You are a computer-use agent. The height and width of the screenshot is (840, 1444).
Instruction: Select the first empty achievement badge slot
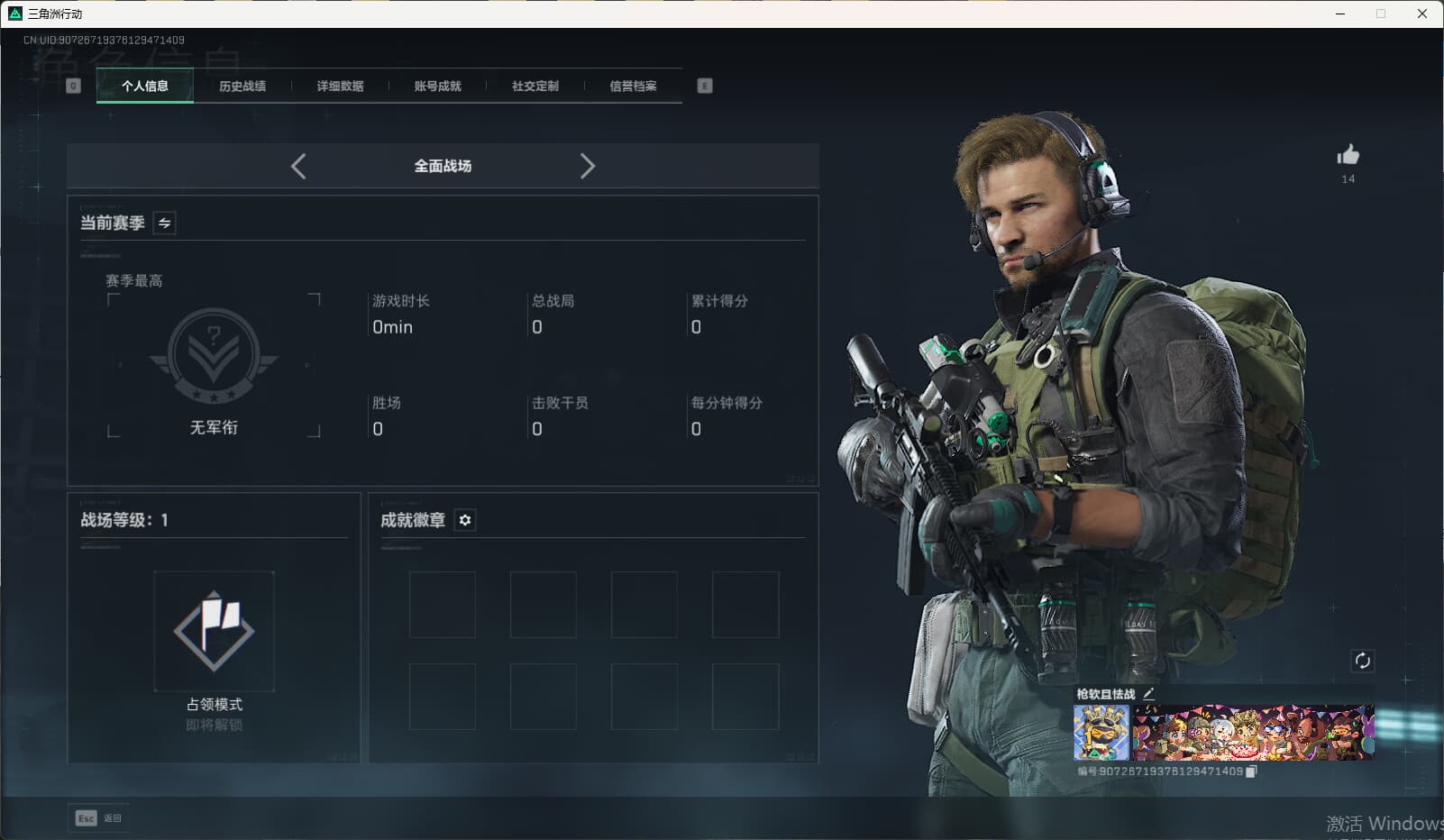(443, 605)
